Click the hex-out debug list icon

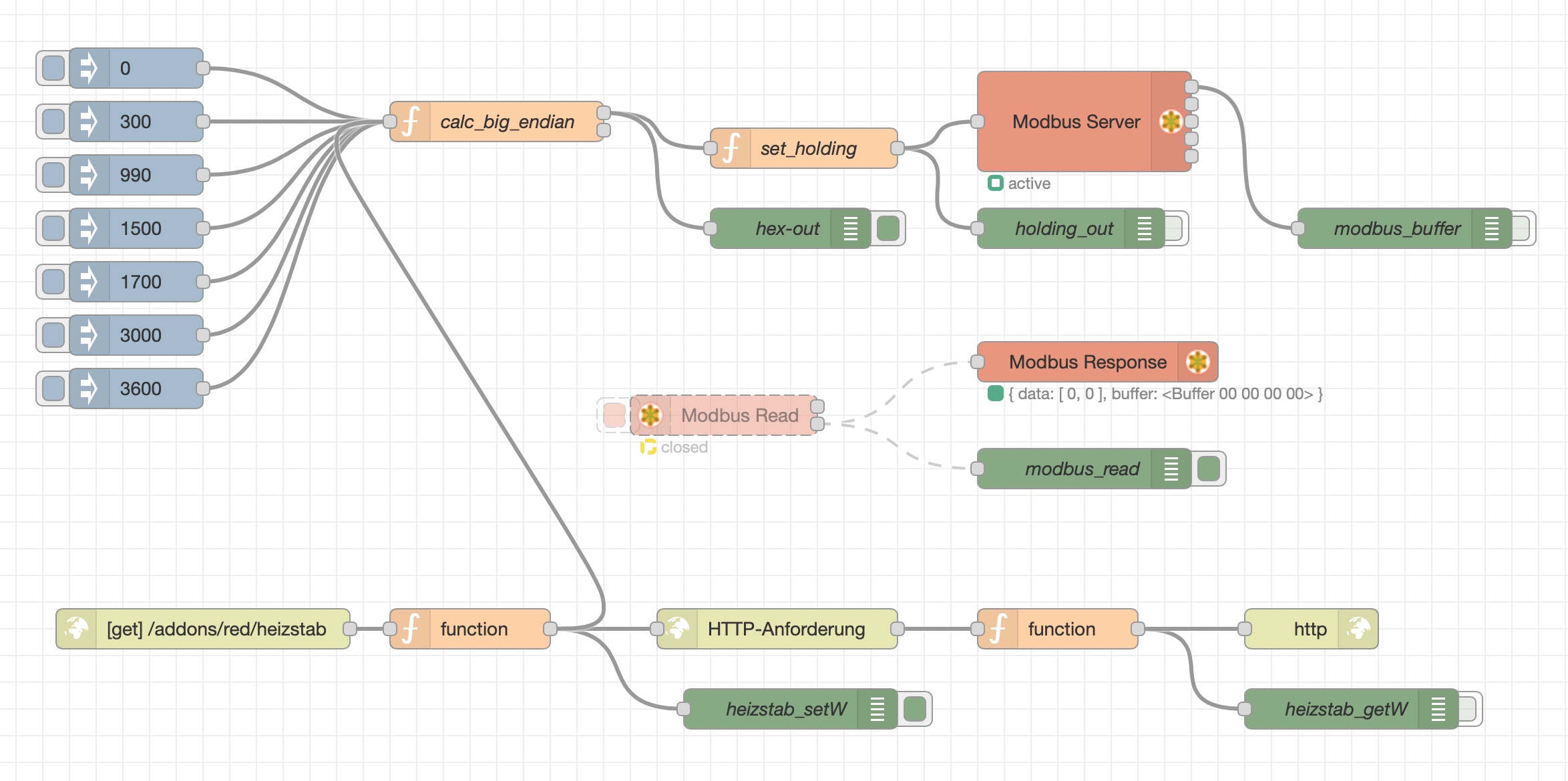(850, 228)
